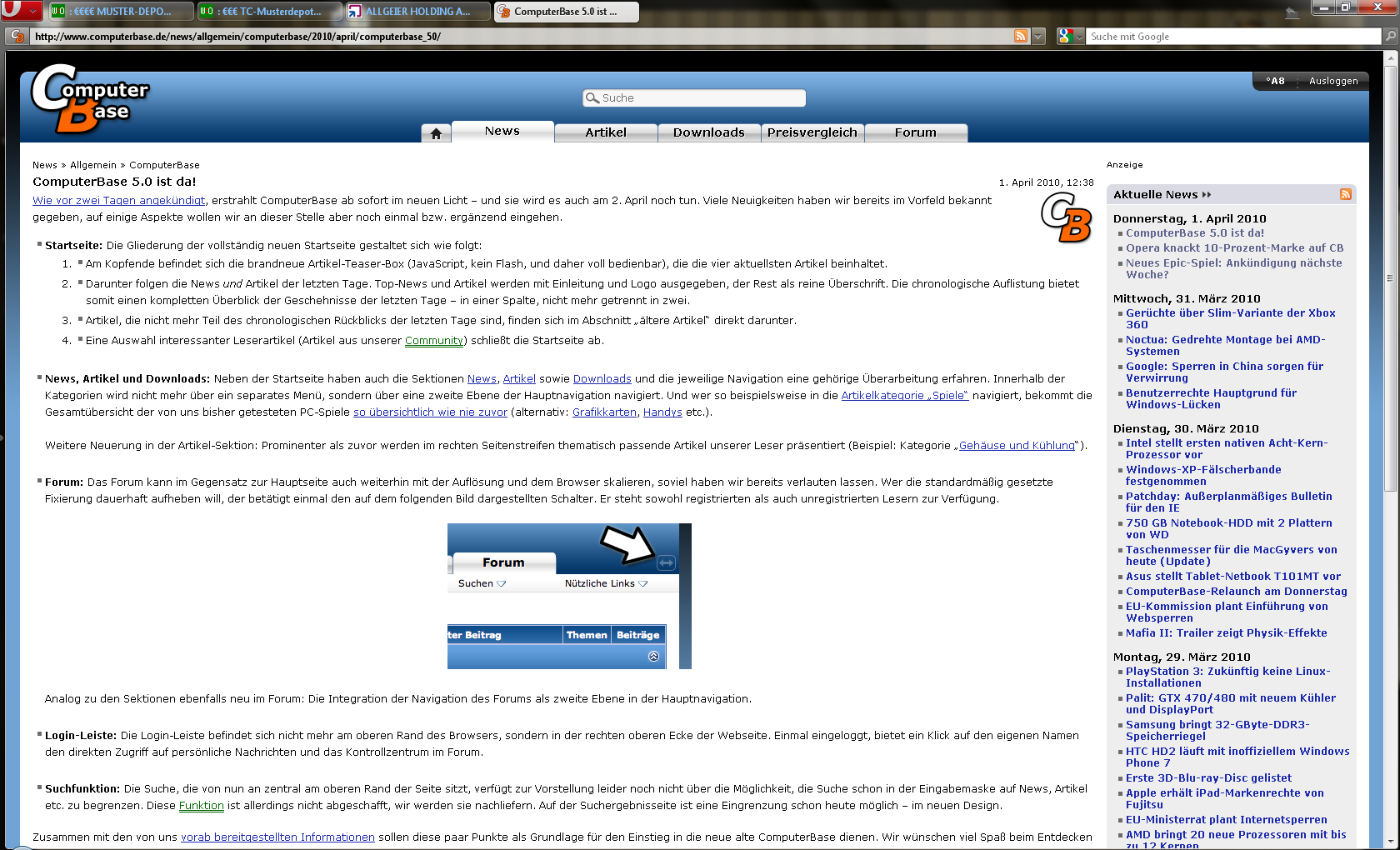Open the Artikelkategorie Spiele link
Screen dimensions: 1400x850
pyautogui.click(x=905, y=396)
